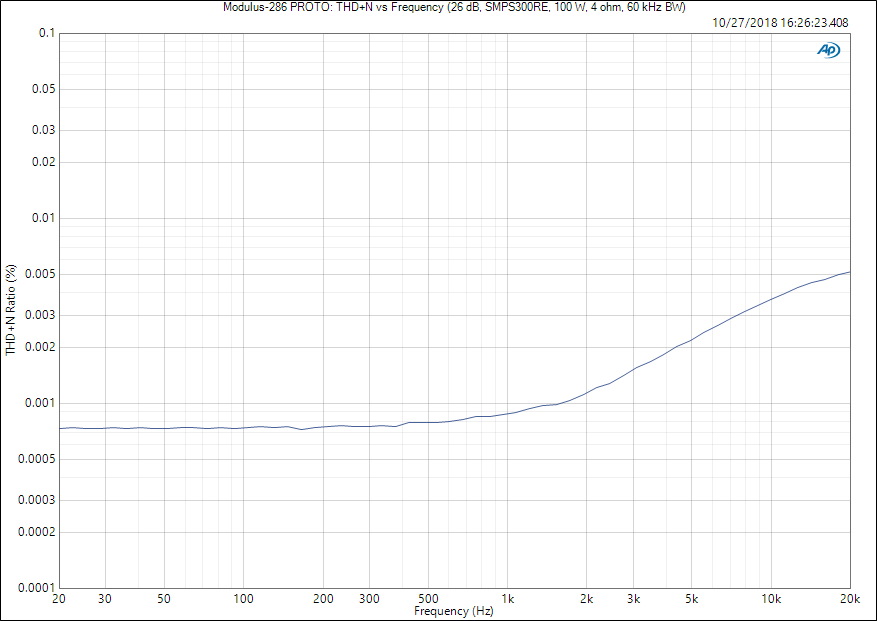877x621 pixels.
Task: Click the graph title beginning "Modulus-286 PROTO"
Action: [454, 7]
